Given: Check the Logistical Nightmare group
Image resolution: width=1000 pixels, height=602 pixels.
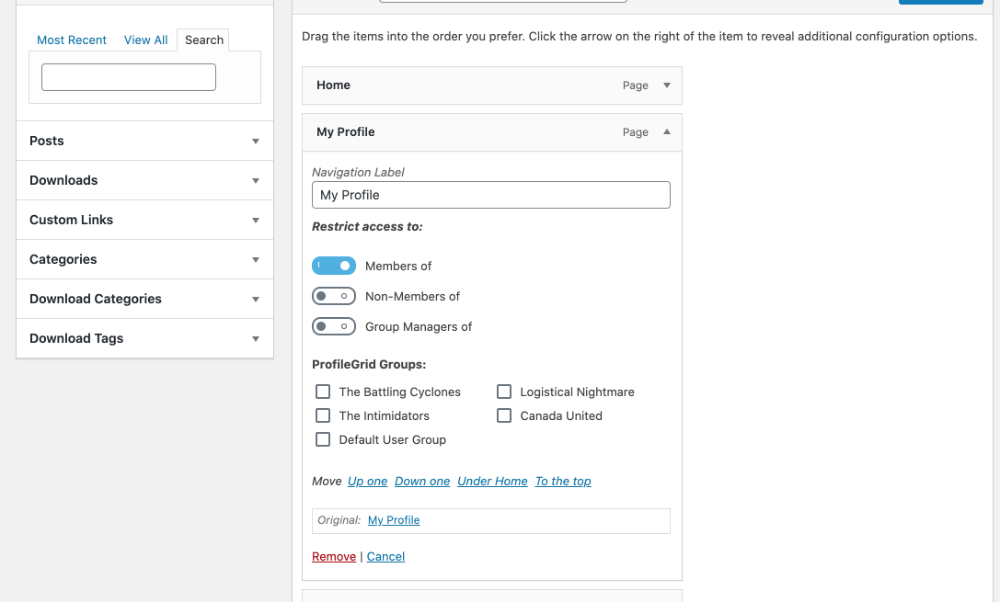Looking at the screenshot, I should click(x=504, y=392).
